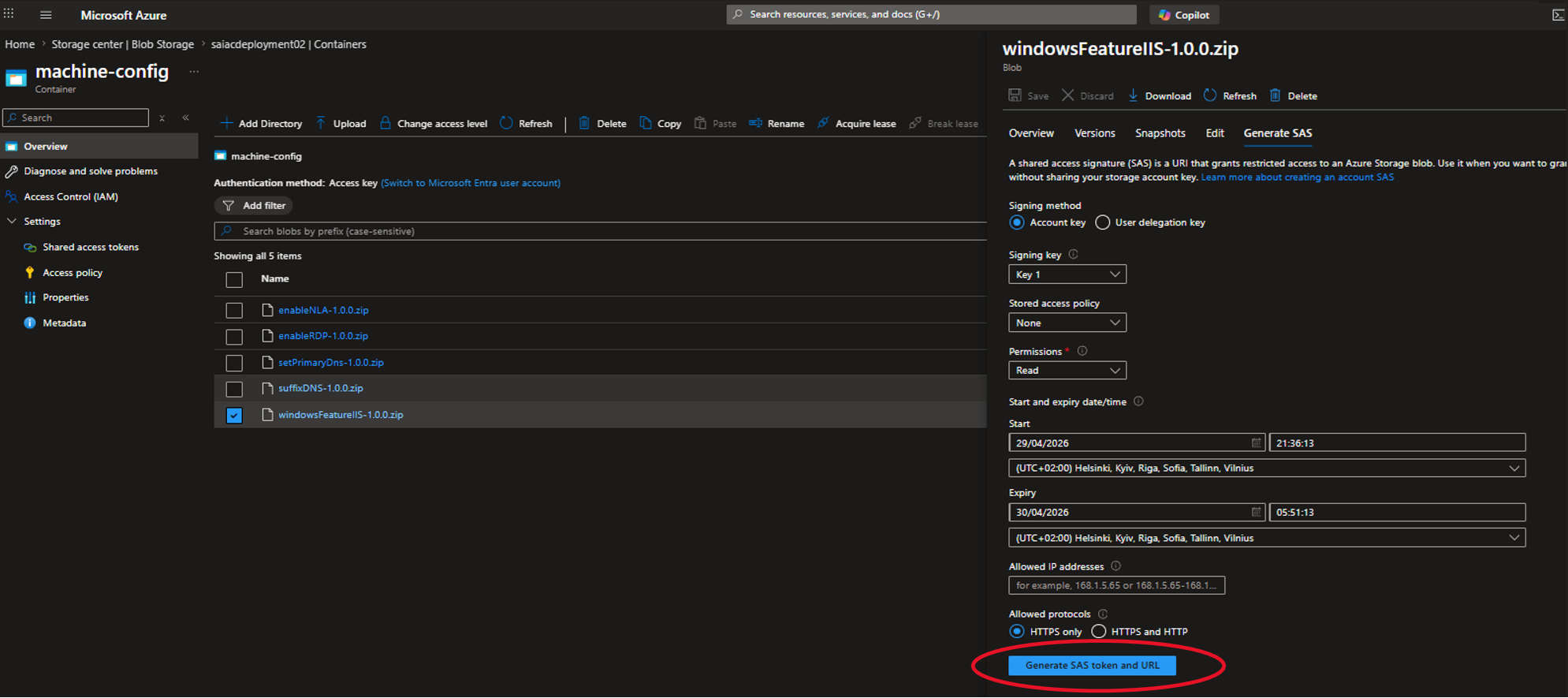Open Access policy settings
Image resolution: width=1568 pixels, height=698 pixels.
pos(73,273)
